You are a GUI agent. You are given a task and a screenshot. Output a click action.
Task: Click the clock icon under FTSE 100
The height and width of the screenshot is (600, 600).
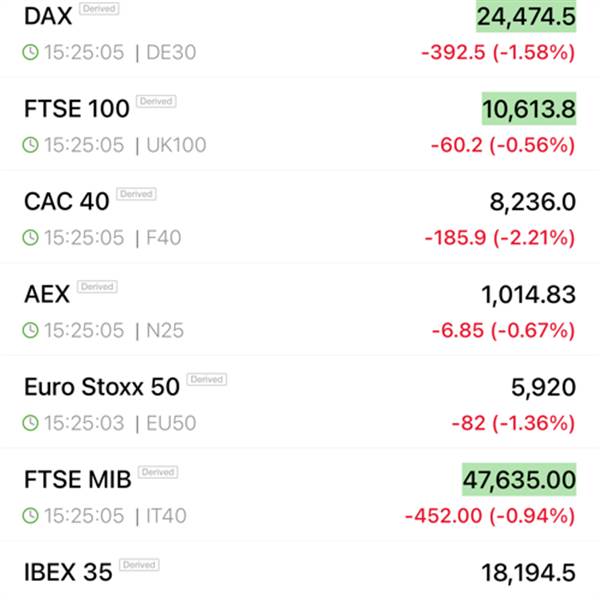pyautogui.click(x=31, y=145)
